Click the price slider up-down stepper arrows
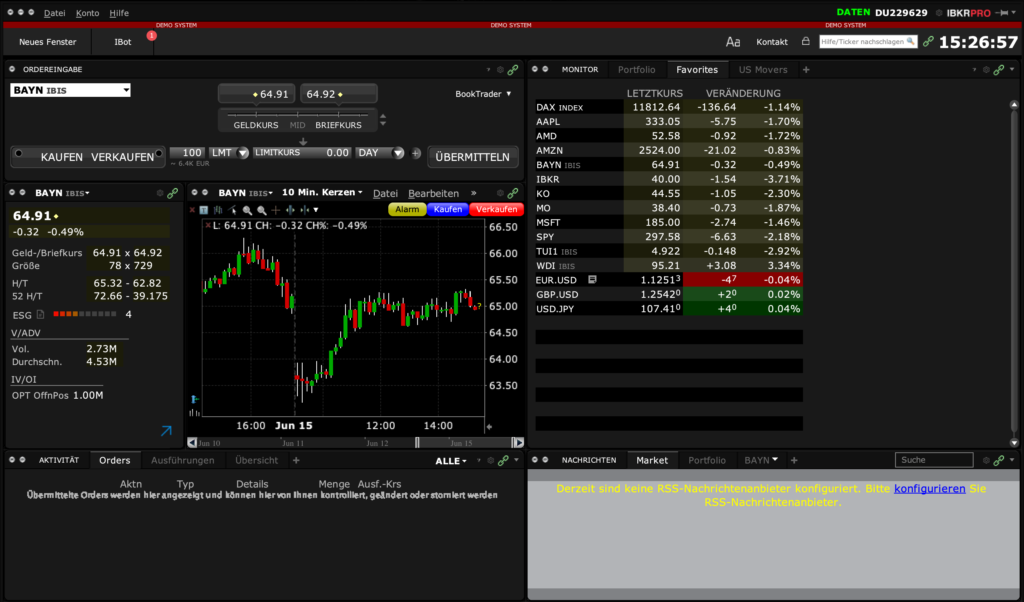1024x602 pixels. pyautogui.click(x=383, y=120)
